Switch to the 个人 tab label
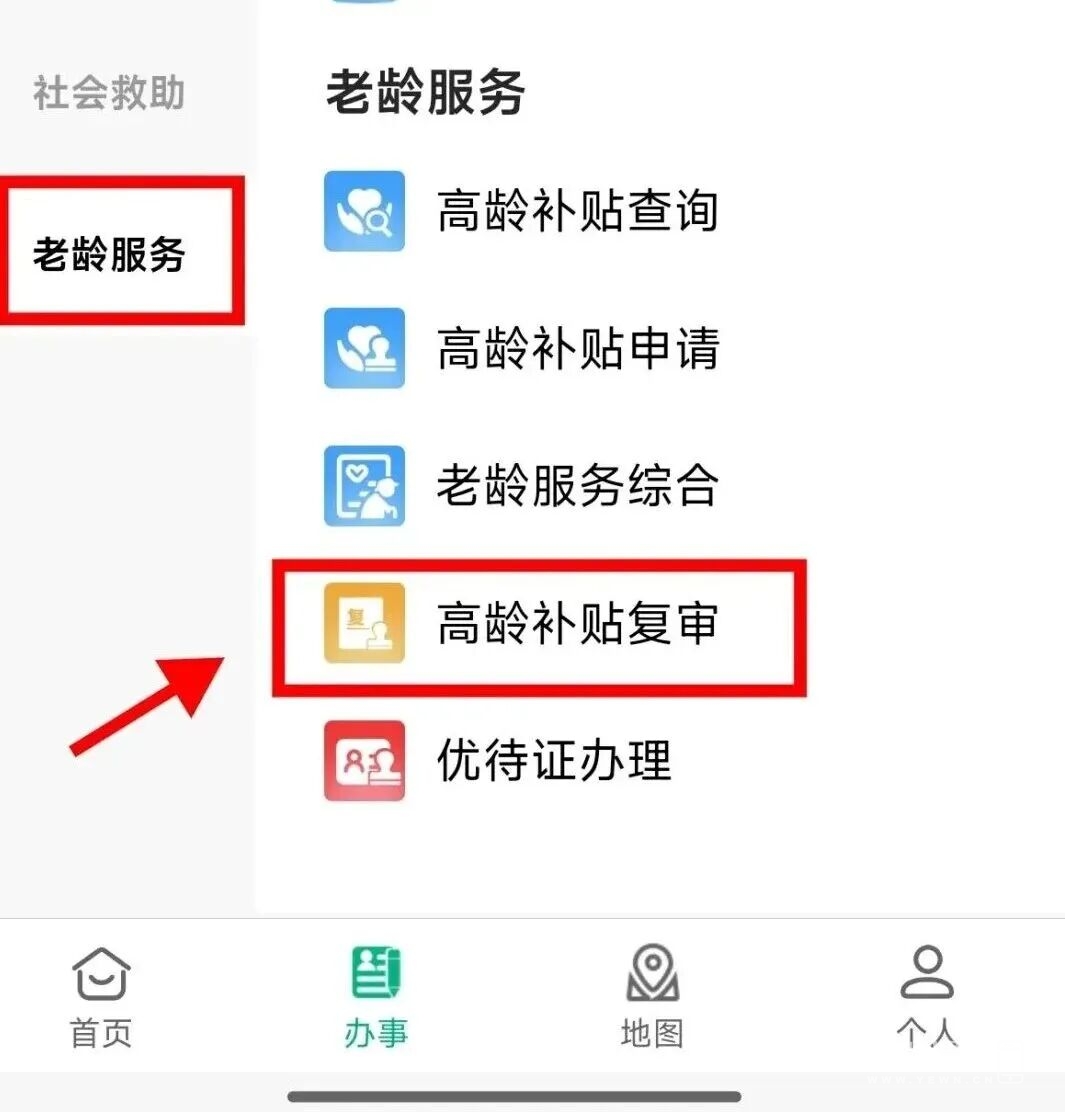The image size is (1065, 1112). (x=927, y=1033)
